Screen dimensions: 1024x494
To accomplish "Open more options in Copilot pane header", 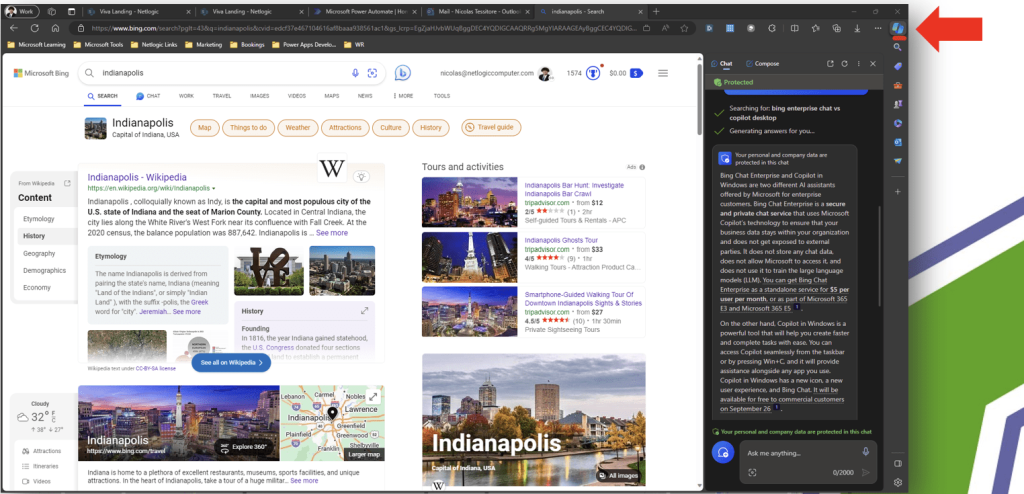I will pos(858,63).
